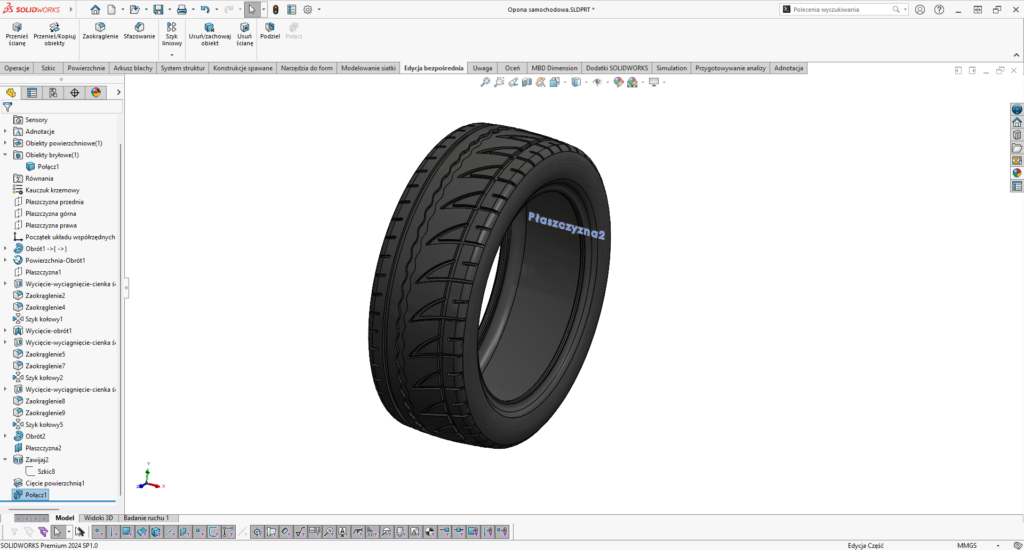Toggle the filter faces button
This screenshot has width=1024, height=550.
point(127,532)
